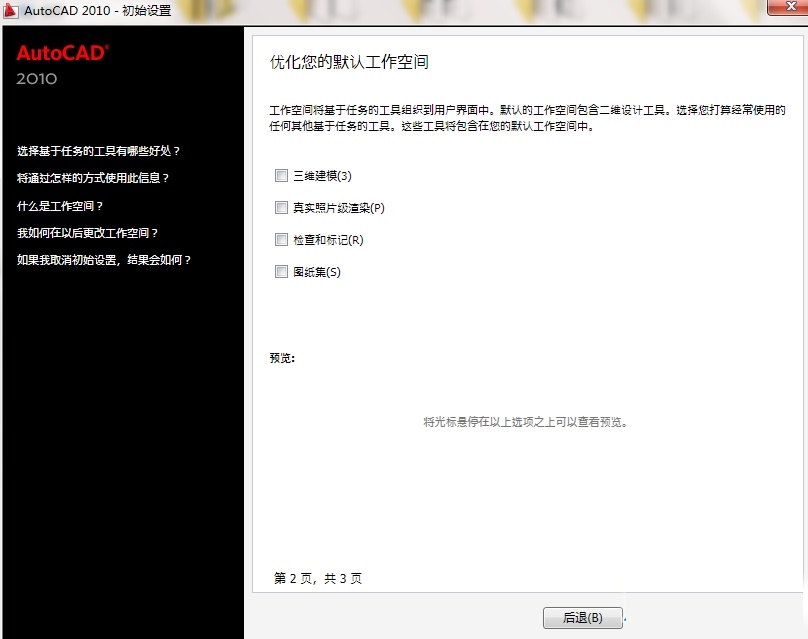Viewport: 808px width, 639px height.
Task: Click the AutoCAD app icon in title bar
Action: pyautogui.click(x=11, y=10)
